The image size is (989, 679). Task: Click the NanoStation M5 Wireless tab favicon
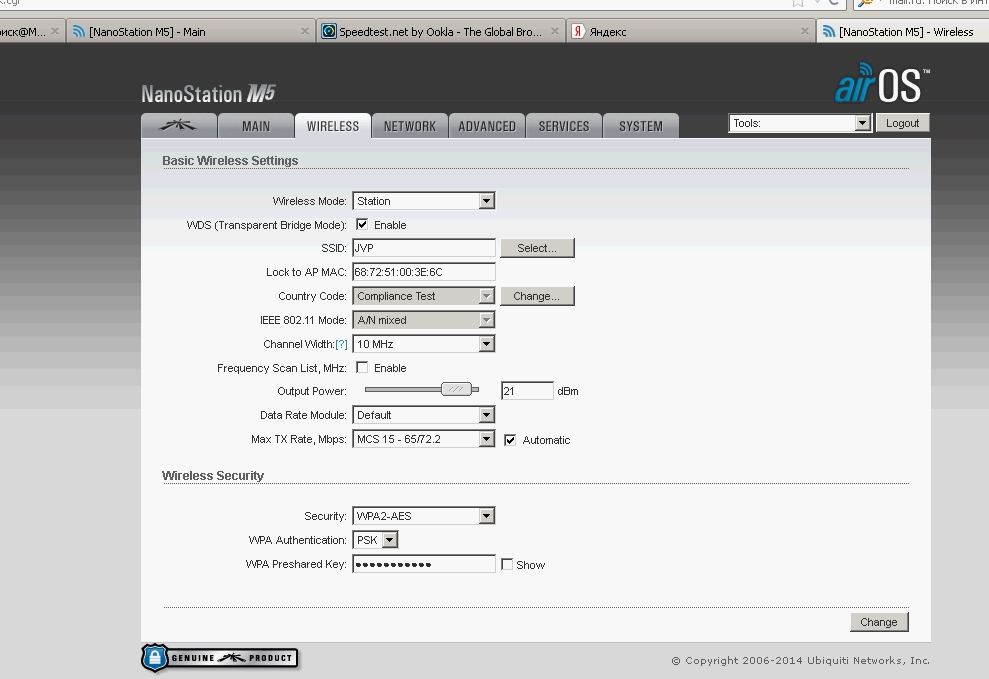(829, 32)
